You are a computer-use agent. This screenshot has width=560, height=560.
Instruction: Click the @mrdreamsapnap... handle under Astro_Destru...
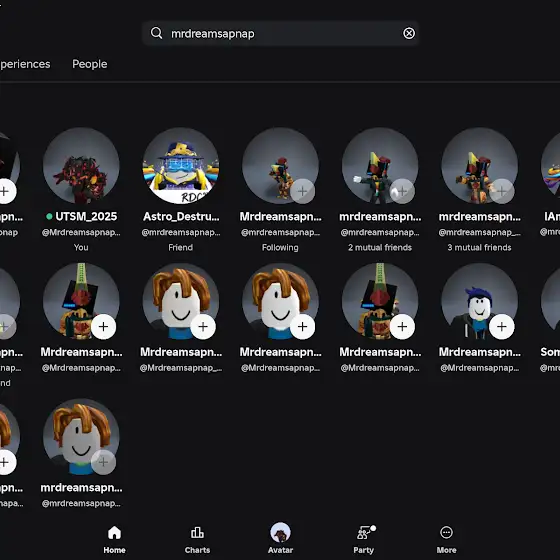coord(181,232)
